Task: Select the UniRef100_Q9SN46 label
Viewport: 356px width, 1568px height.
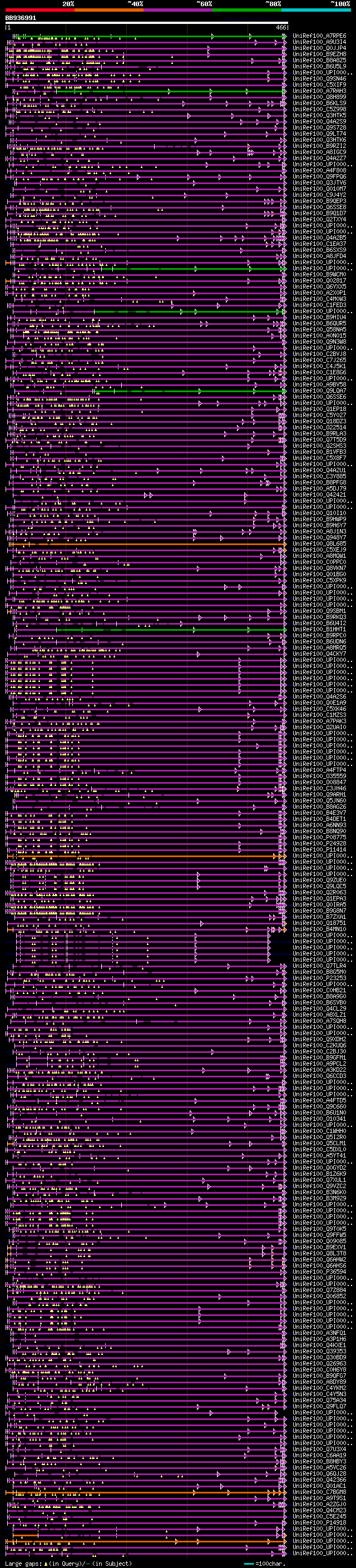Action: point(319,78)
